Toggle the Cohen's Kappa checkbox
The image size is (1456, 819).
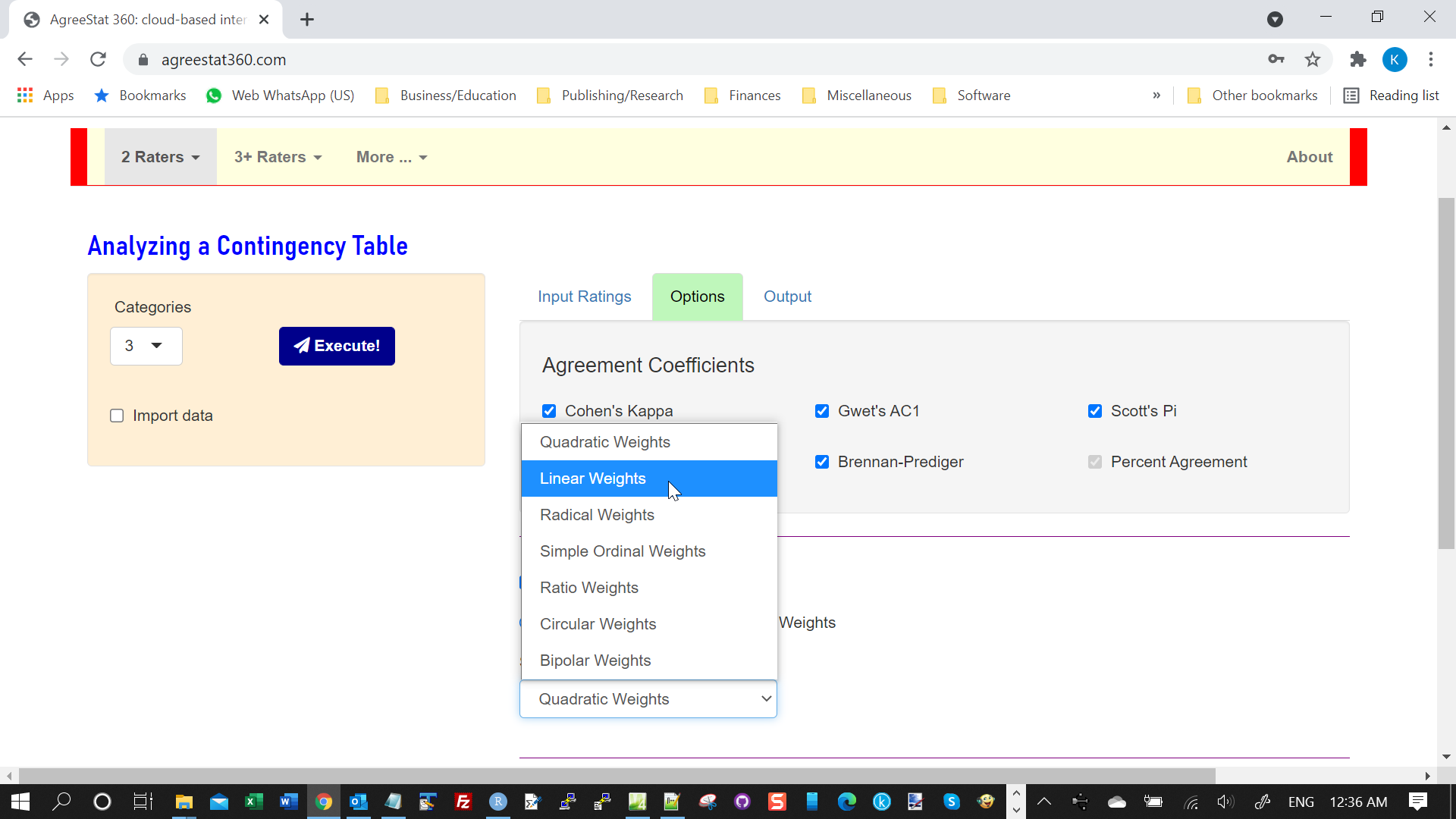pos(549,410)
